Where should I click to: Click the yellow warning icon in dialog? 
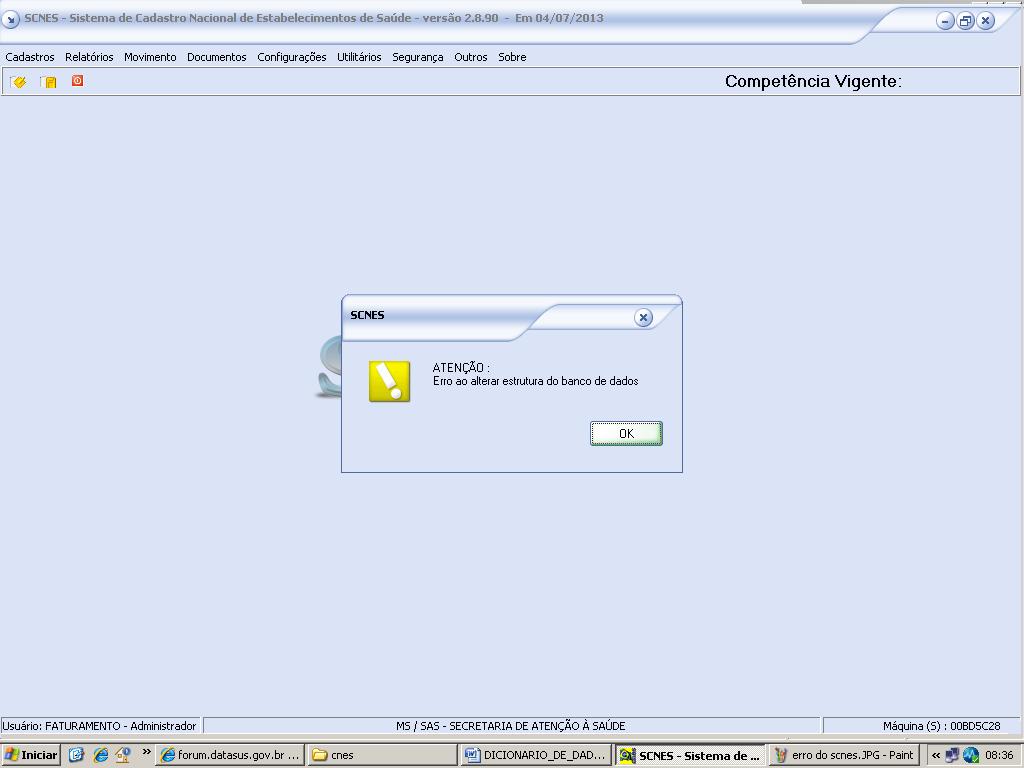point(389,381)
